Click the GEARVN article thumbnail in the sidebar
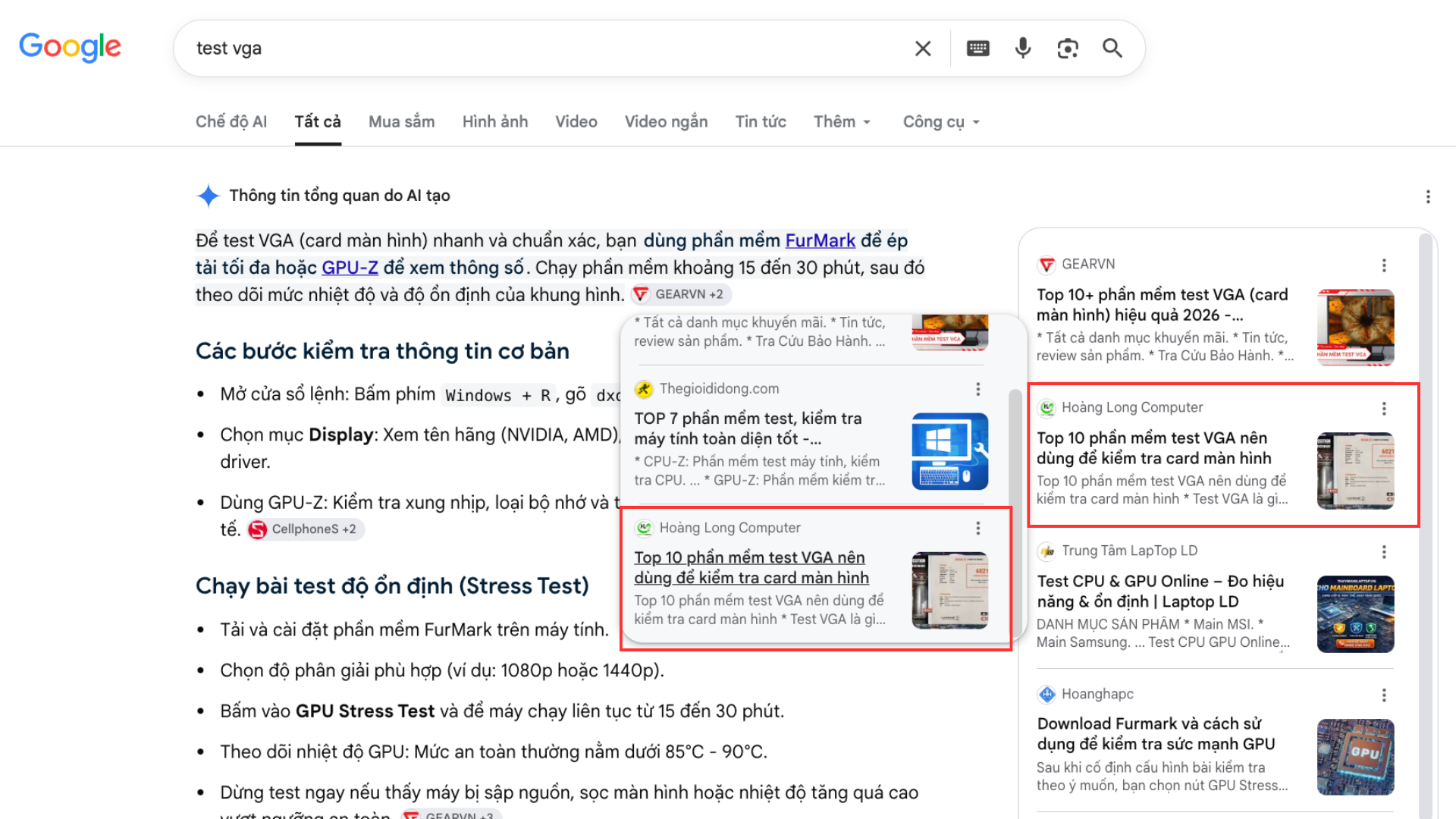 coord(1356,328)
